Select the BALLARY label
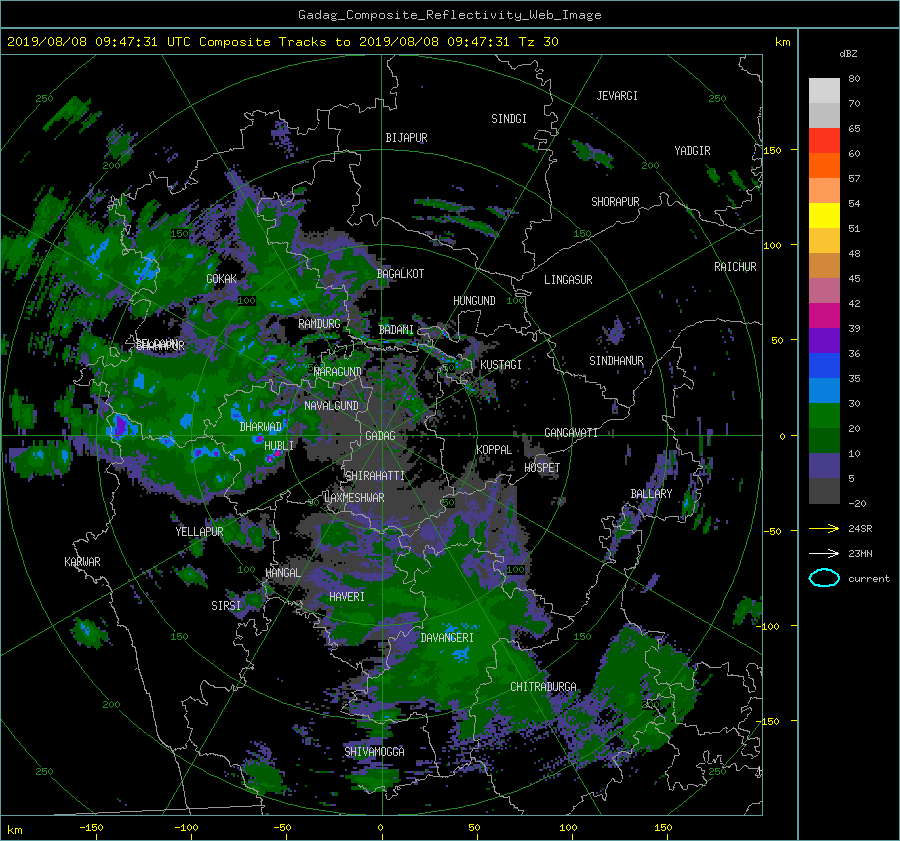This screenshot has width=900, height=841. [x=651, y=494]
